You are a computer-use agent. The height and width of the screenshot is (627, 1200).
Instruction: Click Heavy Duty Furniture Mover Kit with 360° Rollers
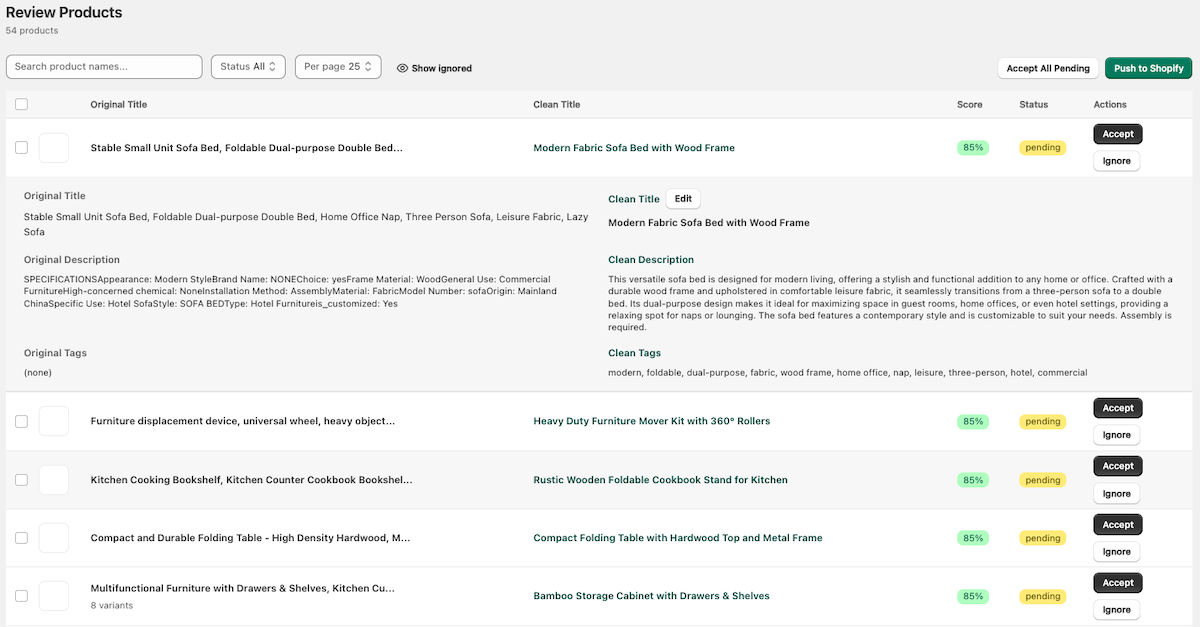pos(652,421)
